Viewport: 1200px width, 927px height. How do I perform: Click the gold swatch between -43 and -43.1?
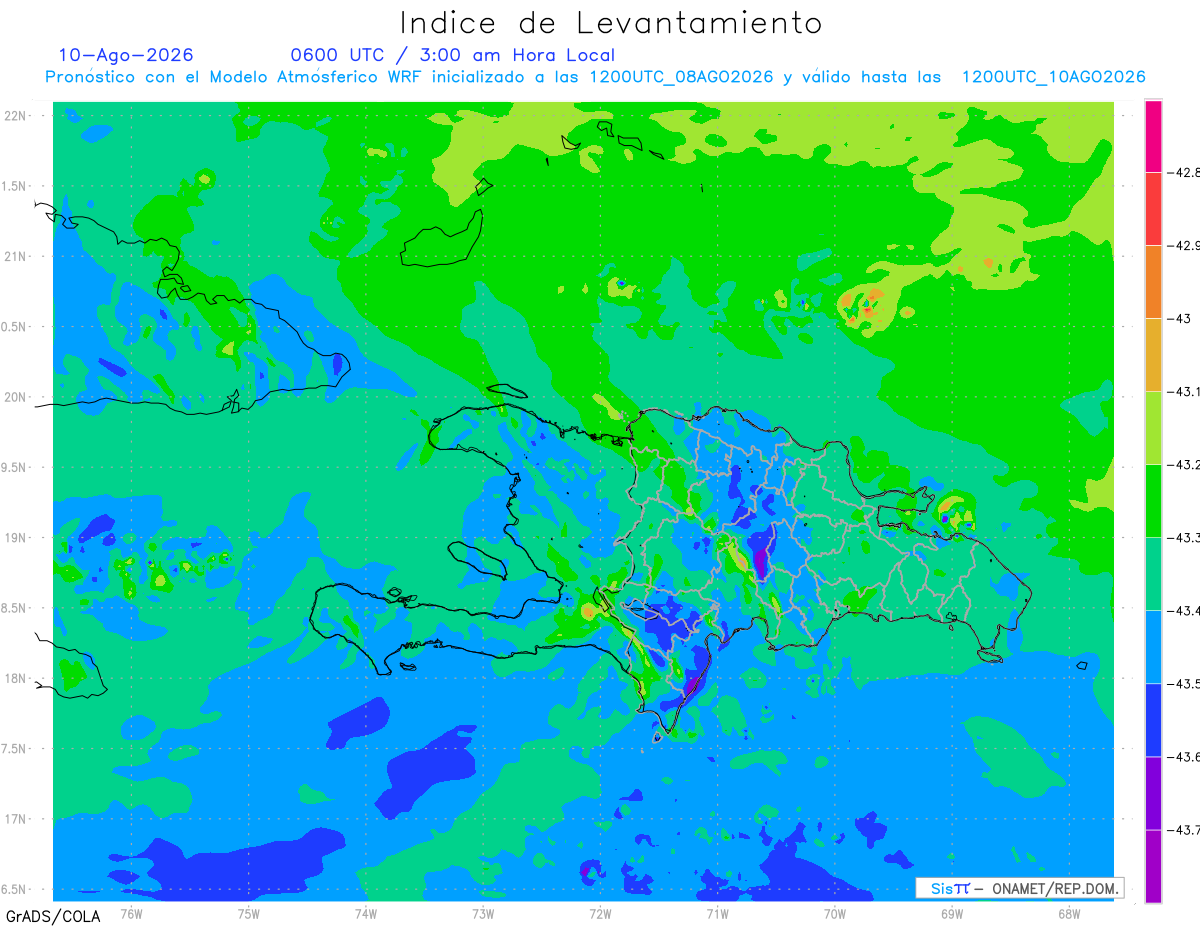pyautogui.click(x=1153, y=355)
